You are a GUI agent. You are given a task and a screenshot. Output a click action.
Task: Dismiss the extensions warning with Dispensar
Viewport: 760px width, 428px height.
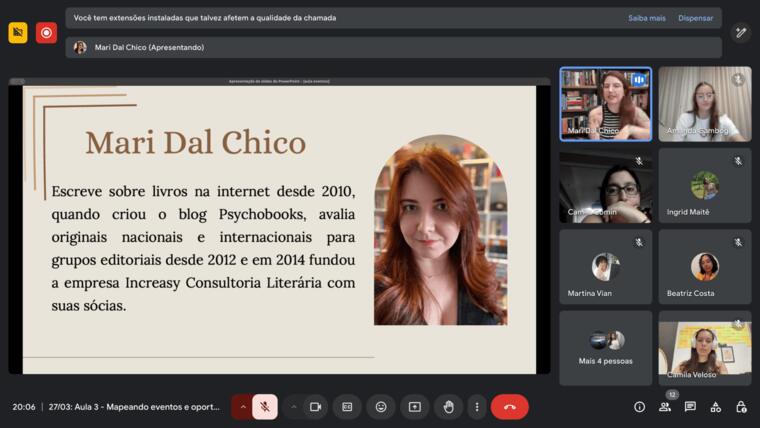pyautogui.click(x=696, y=18)
